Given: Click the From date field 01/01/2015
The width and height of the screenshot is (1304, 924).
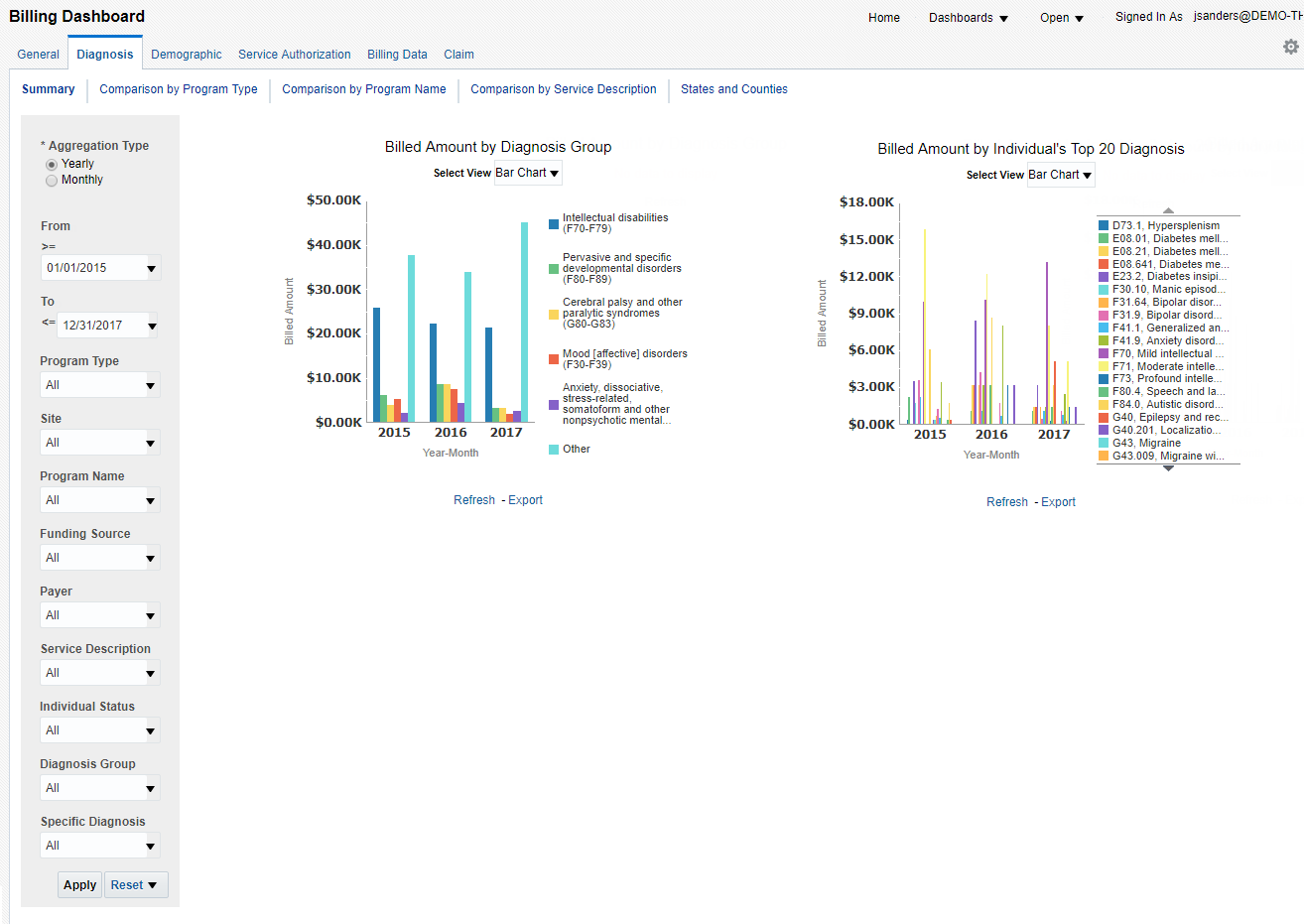Looking at the screenshot, I should click(x=93, y=268).
